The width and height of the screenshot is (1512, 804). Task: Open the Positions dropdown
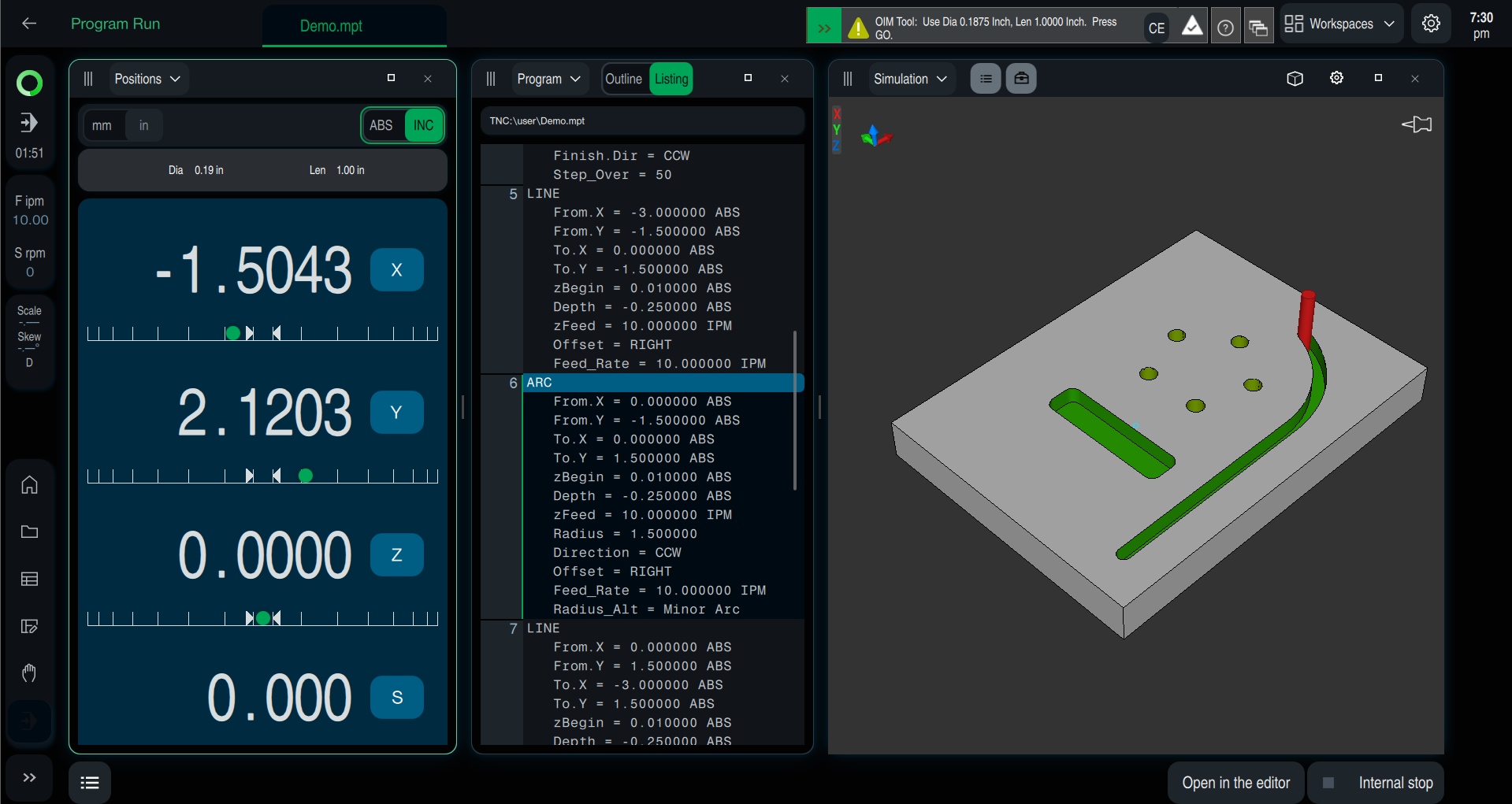click(148, 79)
